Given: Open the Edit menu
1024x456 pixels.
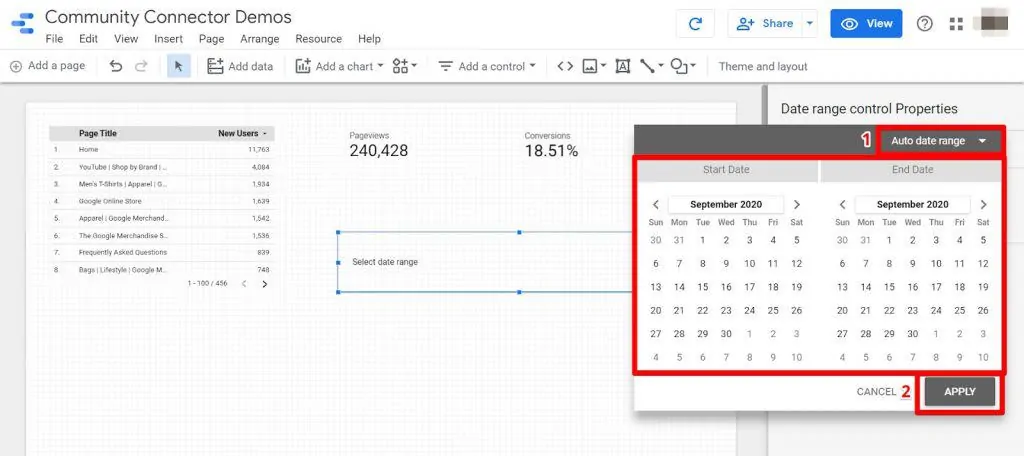Looking at the screenshot, I should (x=88, y=39).
